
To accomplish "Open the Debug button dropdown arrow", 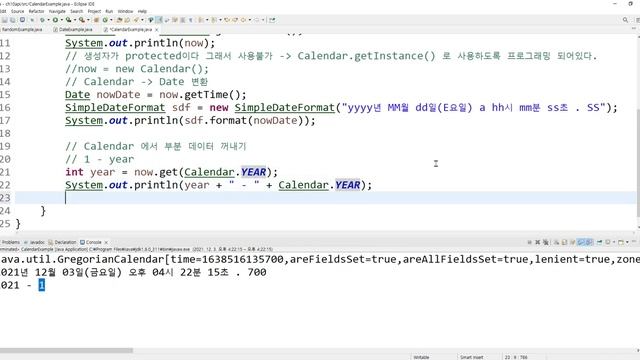I will click(48, 20).
